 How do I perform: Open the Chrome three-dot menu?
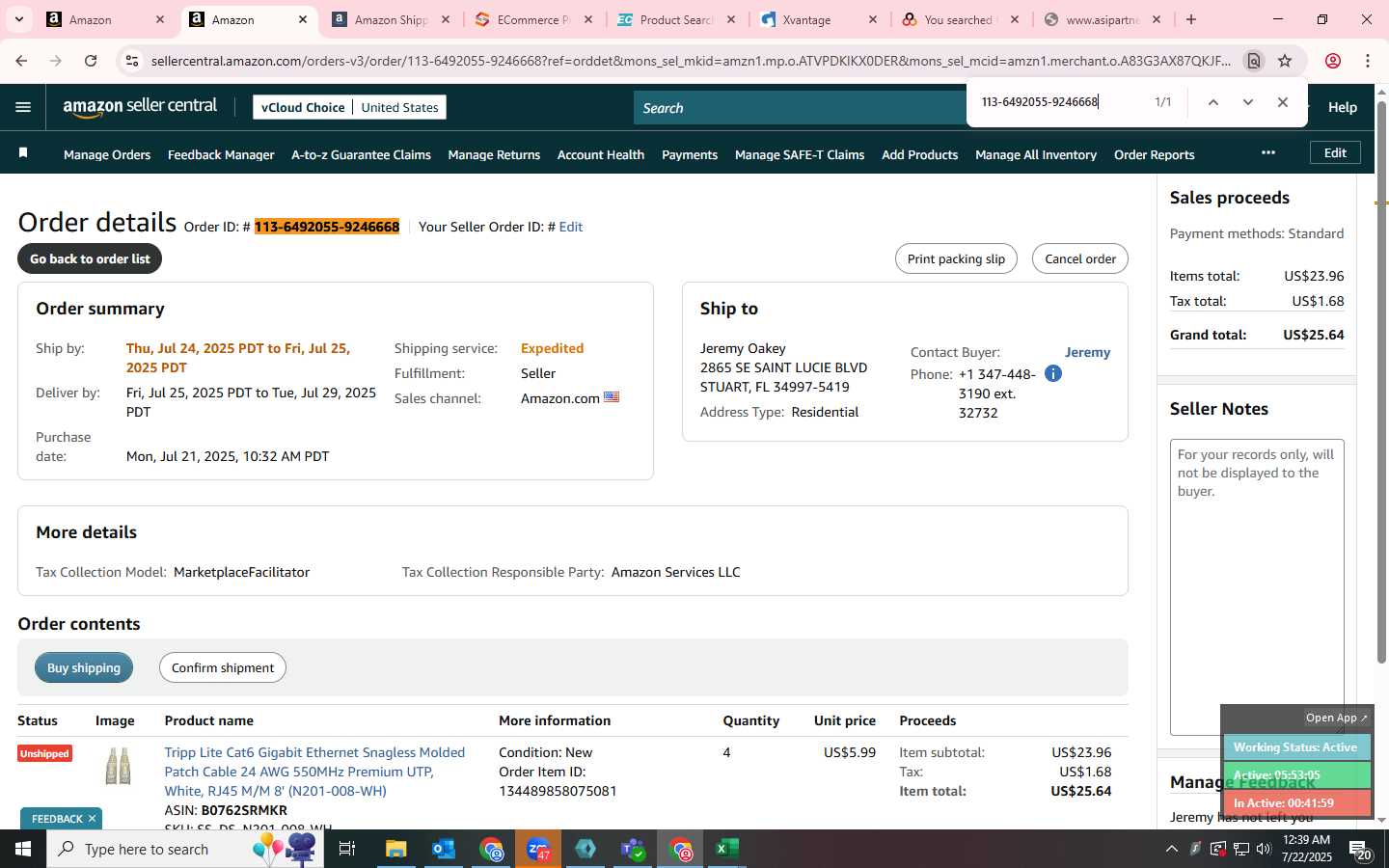[1368, 61]
